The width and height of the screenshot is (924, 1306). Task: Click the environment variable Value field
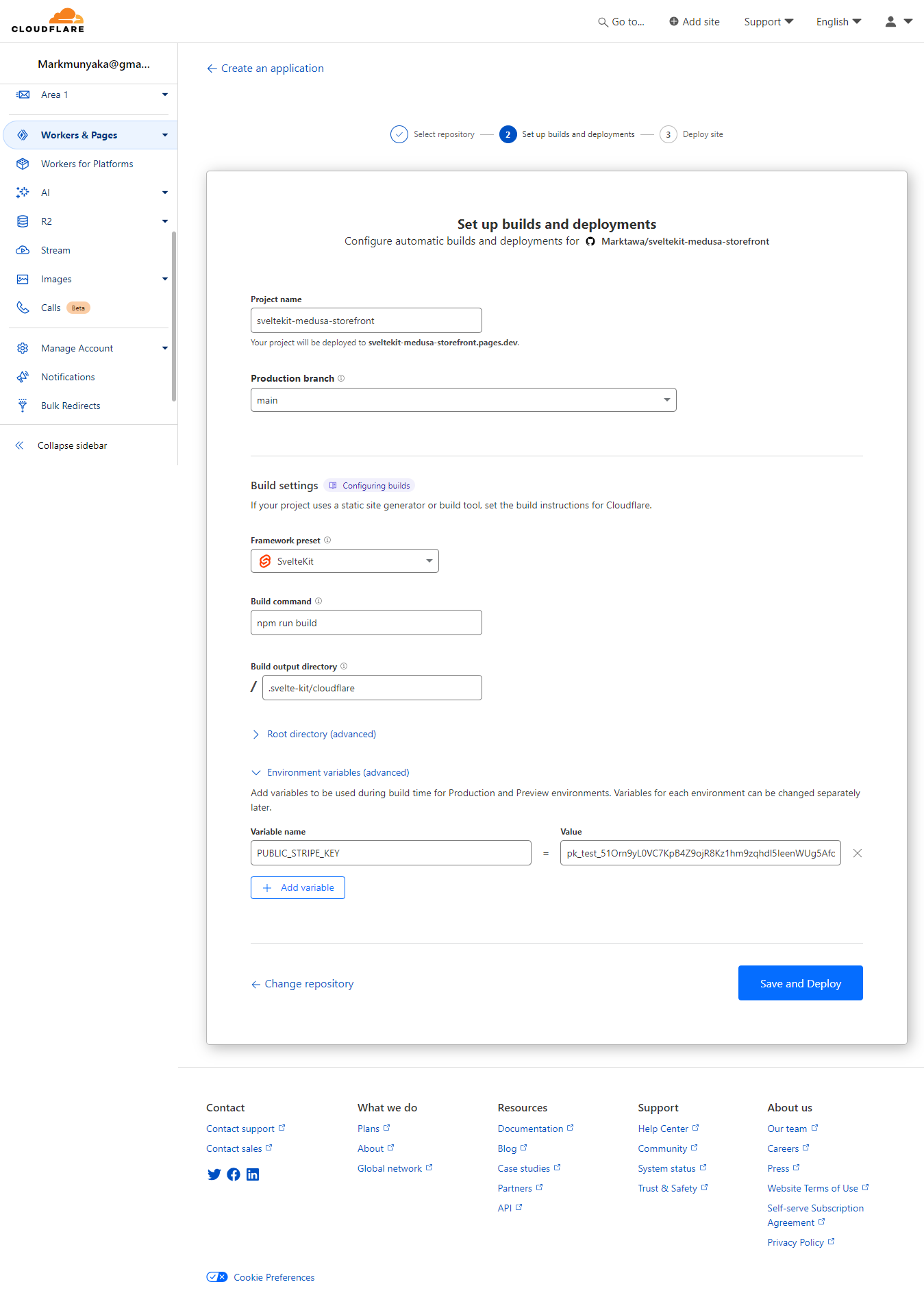pos(701,853)
